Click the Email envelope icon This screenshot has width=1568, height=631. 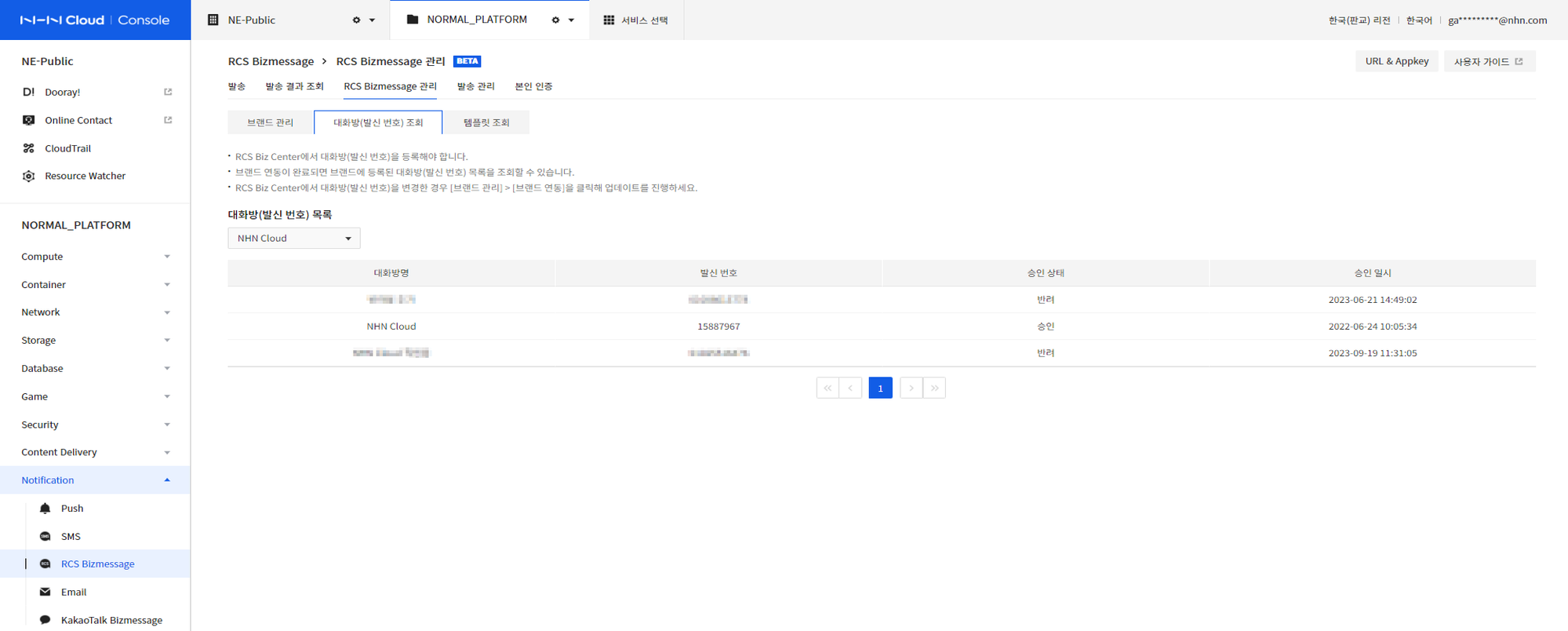click(x=45, y=592)
